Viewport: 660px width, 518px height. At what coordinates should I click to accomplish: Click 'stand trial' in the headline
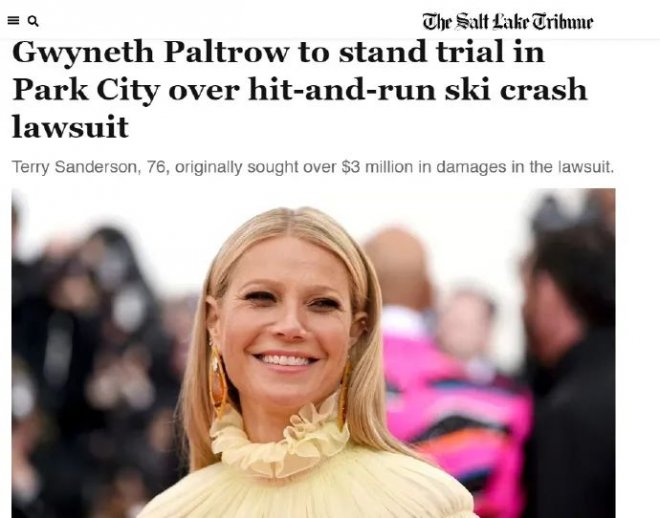[x=422, y=52]
